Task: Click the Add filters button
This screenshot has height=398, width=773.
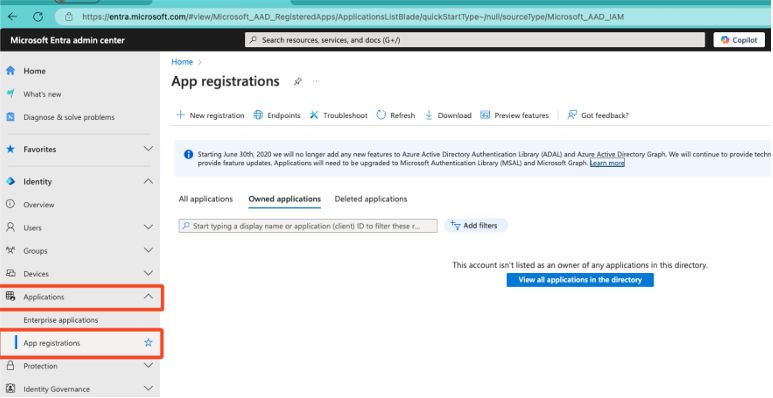Action: coord(475,225)
